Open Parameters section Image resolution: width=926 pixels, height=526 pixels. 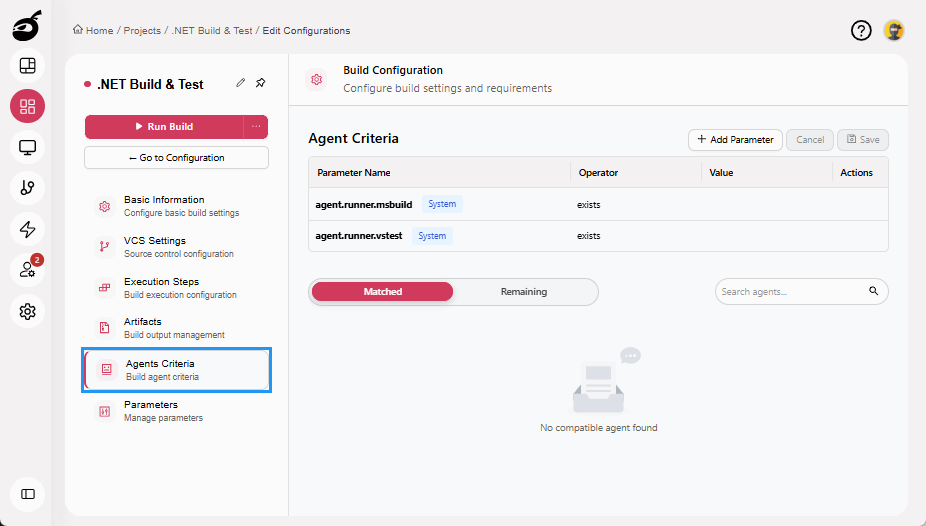pyautogui.click(x=177, y=411)
